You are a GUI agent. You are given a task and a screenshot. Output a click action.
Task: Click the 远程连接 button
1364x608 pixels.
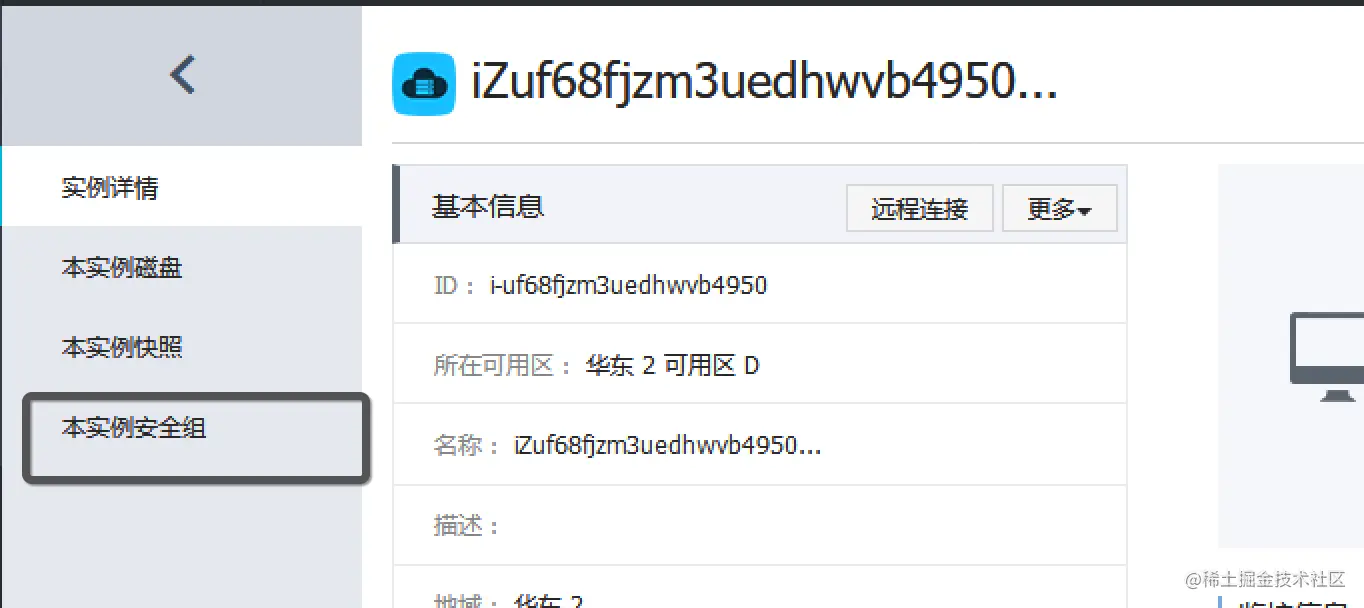click(920, 209)
